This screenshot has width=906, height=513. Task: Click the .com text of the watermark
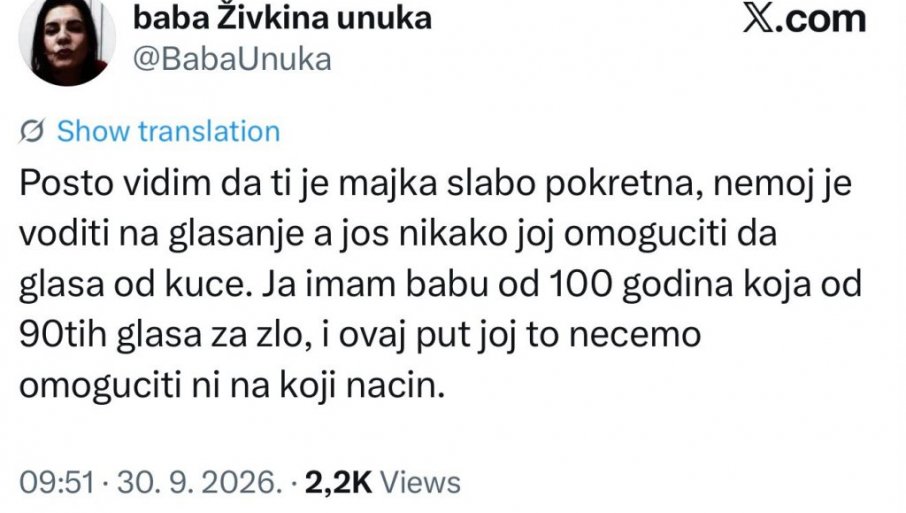(x=820, y=19)
